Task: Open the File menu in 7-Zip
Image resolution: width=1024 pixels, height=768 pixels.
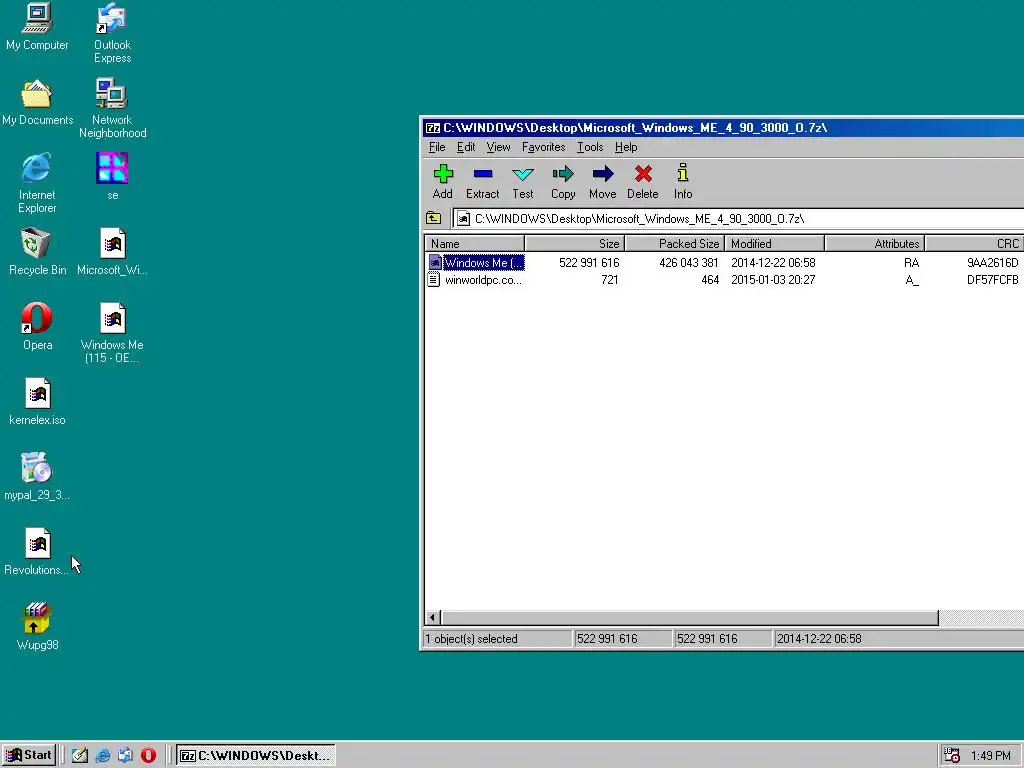Action: 437,147
